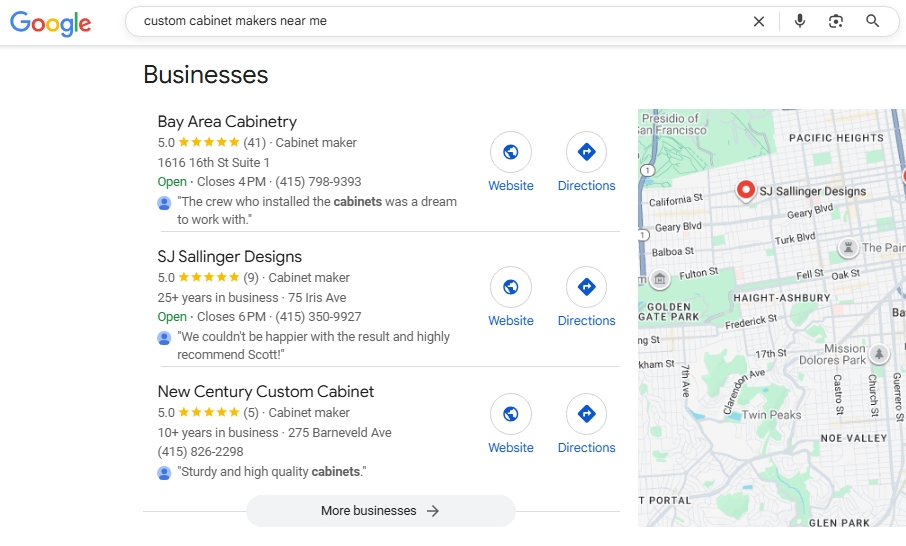
Task: Open New Century Custom Cabinet website globe icon
Action: [511, 414]
